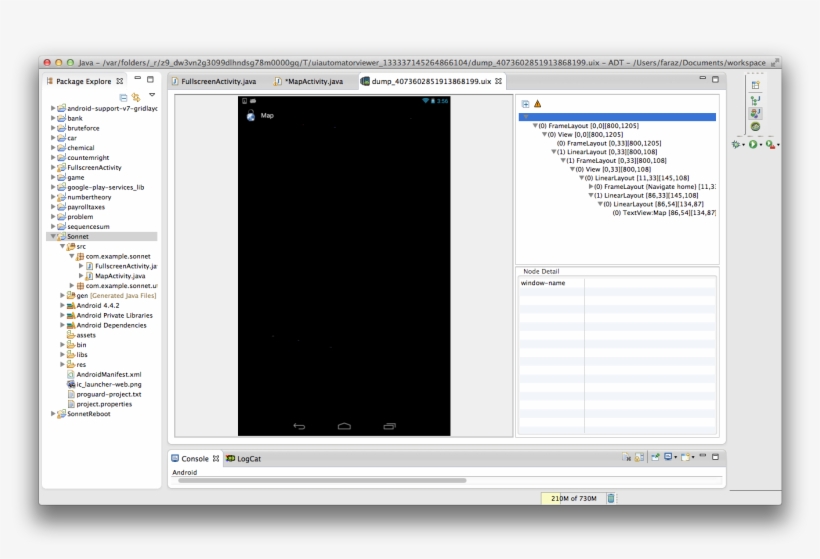Image resolution: width=820 pixels, height=559 pixels.
Task: Click the green Run button in toolbar
Action: click(x=753, y=144)
